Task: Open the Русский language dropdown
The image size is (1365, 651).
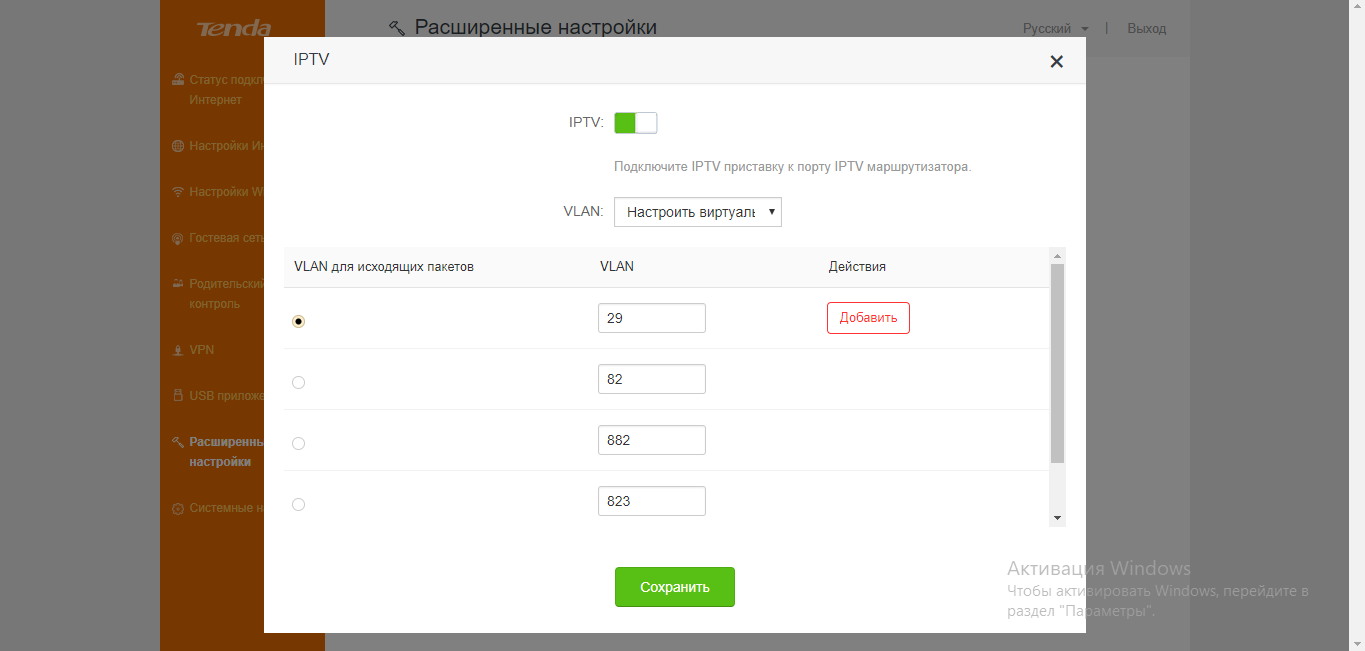Action: 1055,29
